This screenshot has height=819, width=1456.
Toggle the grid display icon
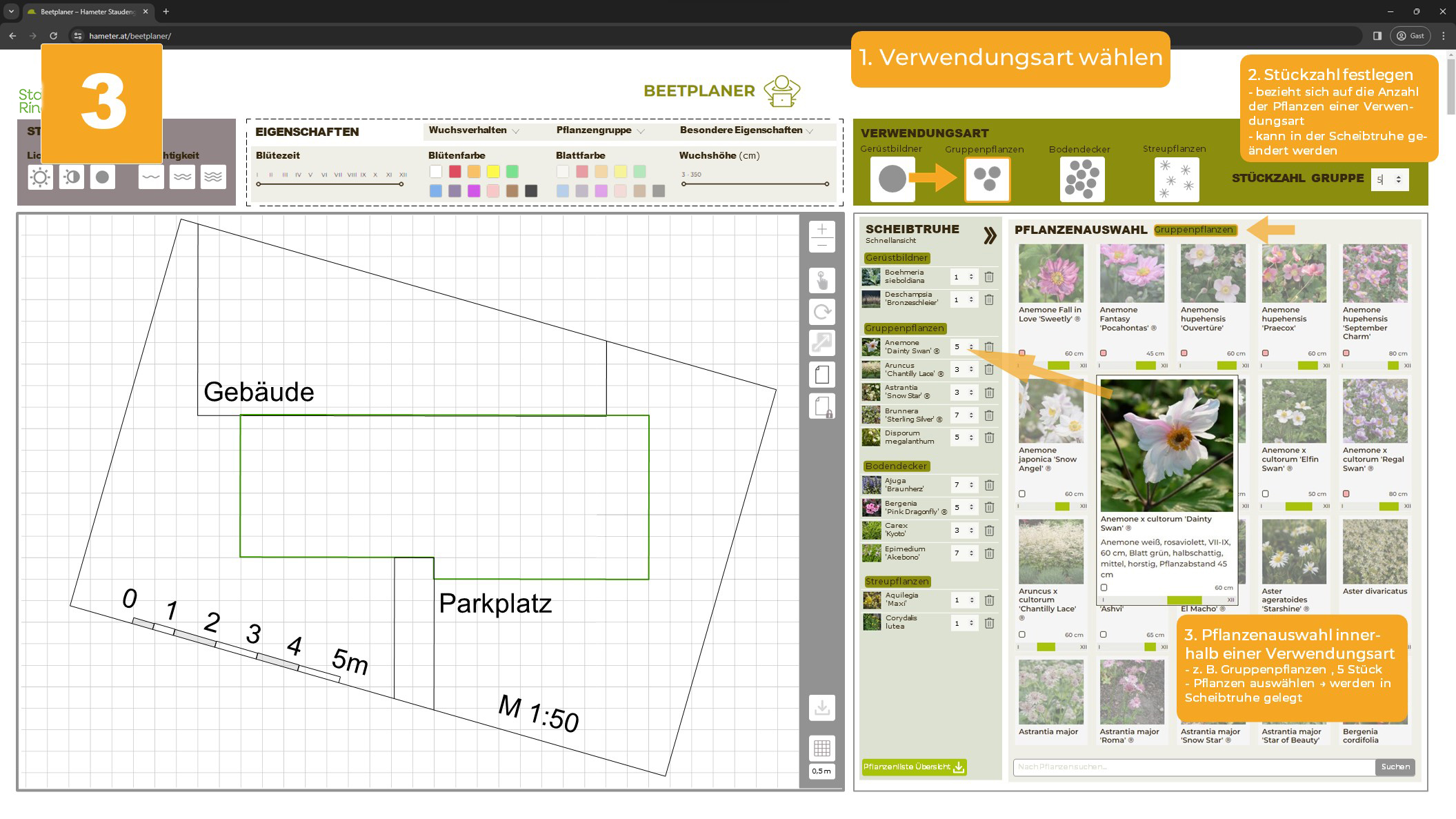tap(821, 748)
